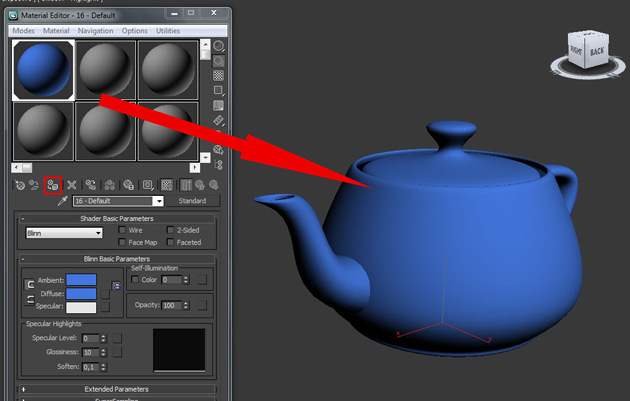Toggle the Show End Result icon
The height and width of the screenshot is (401, 630).
[186, 185]
